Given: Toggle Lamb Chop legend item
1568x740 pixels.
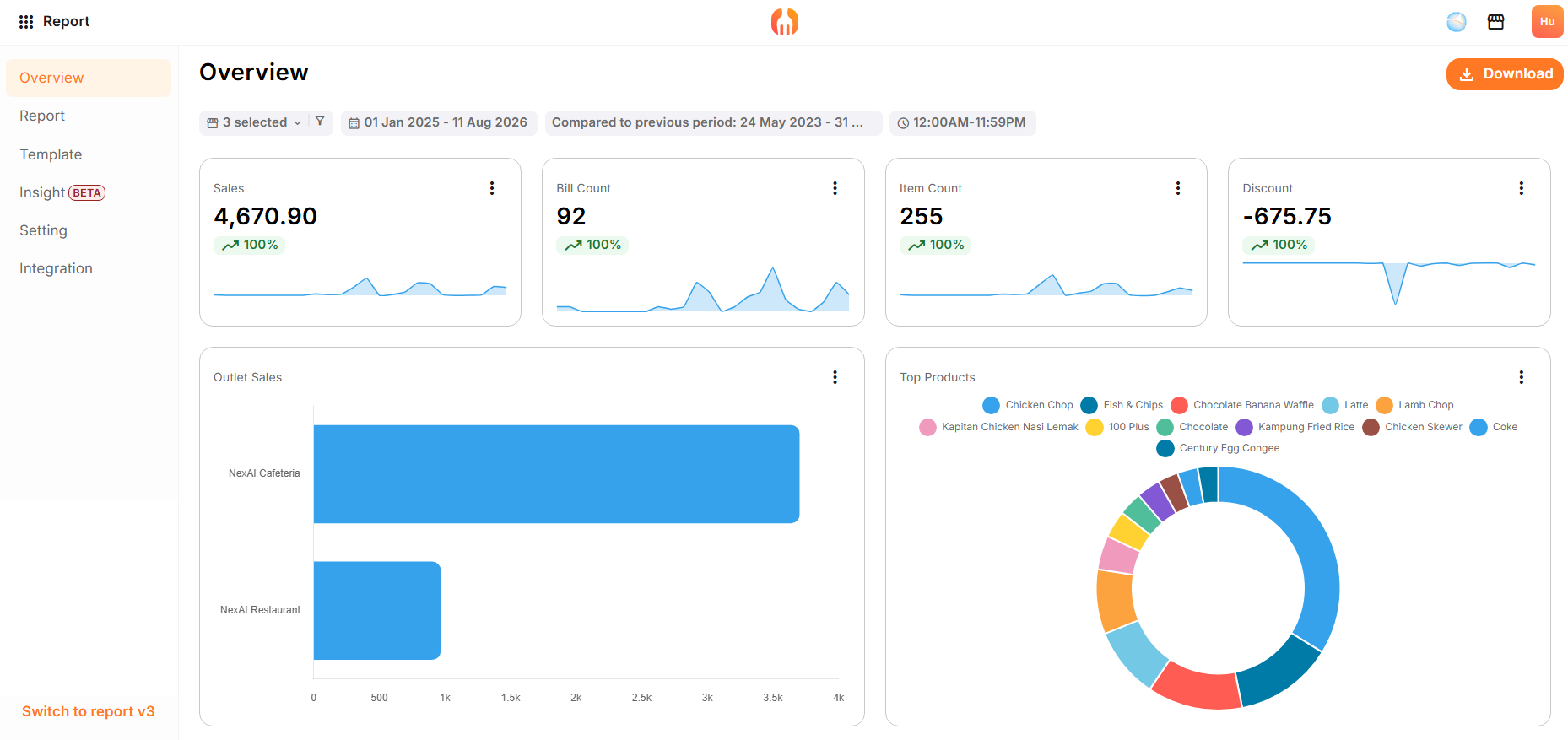Looking at the screenshot, I should point(1414,405).
